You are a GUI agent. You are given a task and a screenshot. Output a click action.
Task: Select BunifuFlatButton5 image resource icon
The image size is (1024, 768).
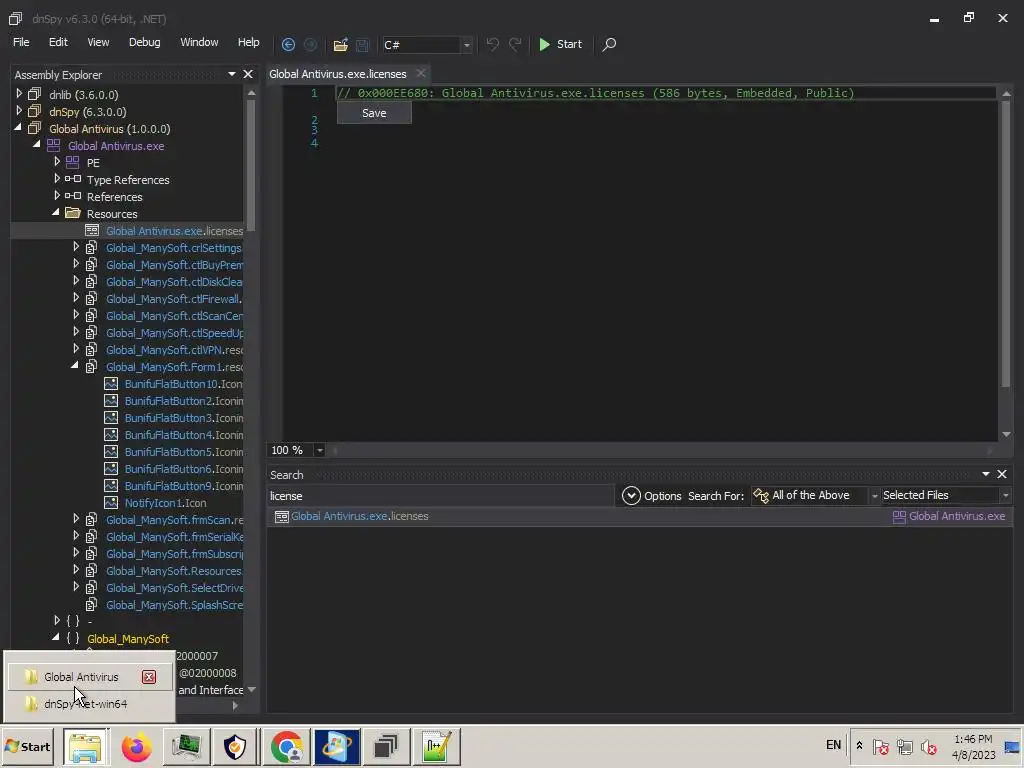tap(111, 451)
